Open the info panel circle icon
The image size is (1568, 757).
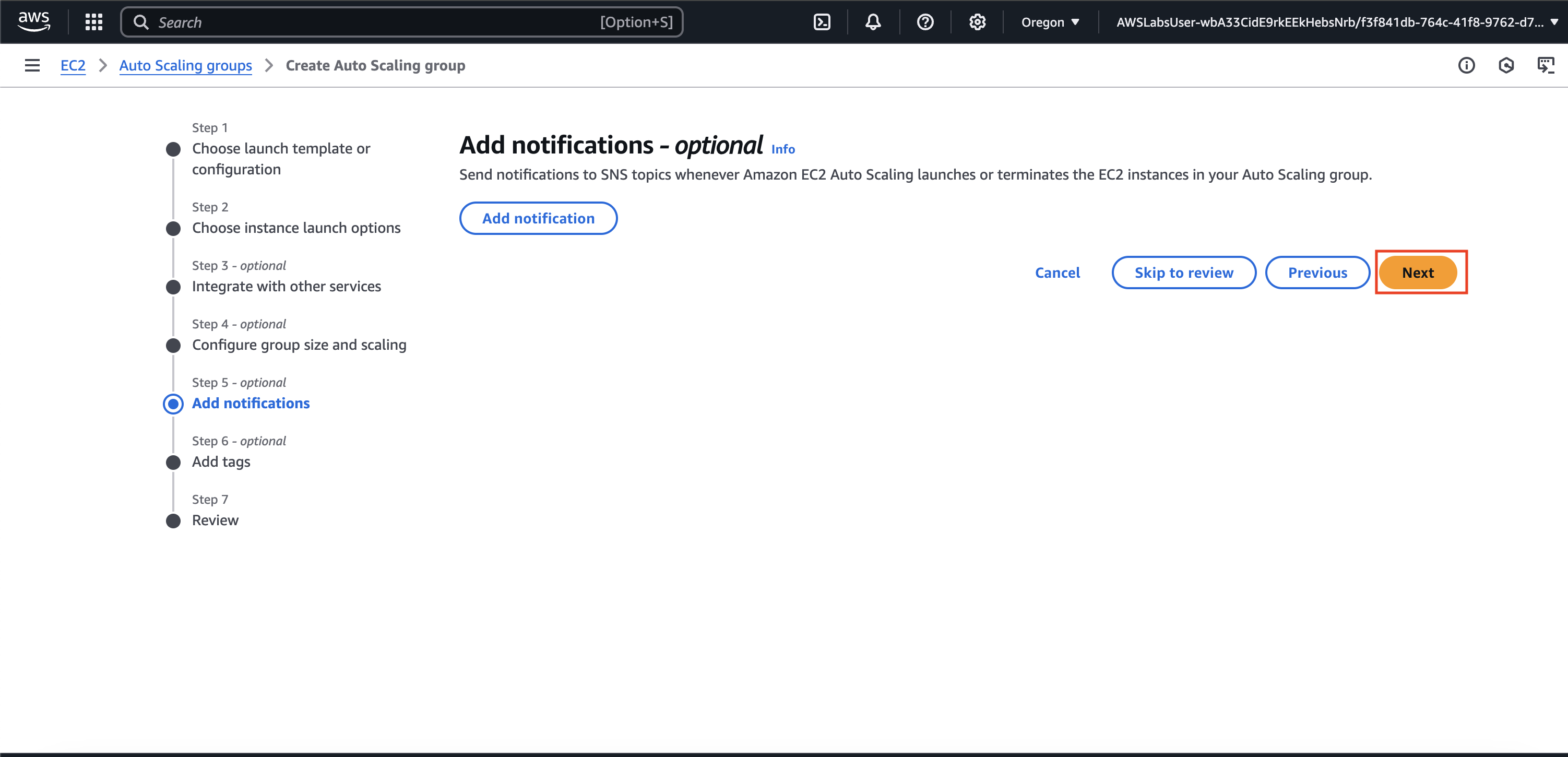tap(1466, 65)
